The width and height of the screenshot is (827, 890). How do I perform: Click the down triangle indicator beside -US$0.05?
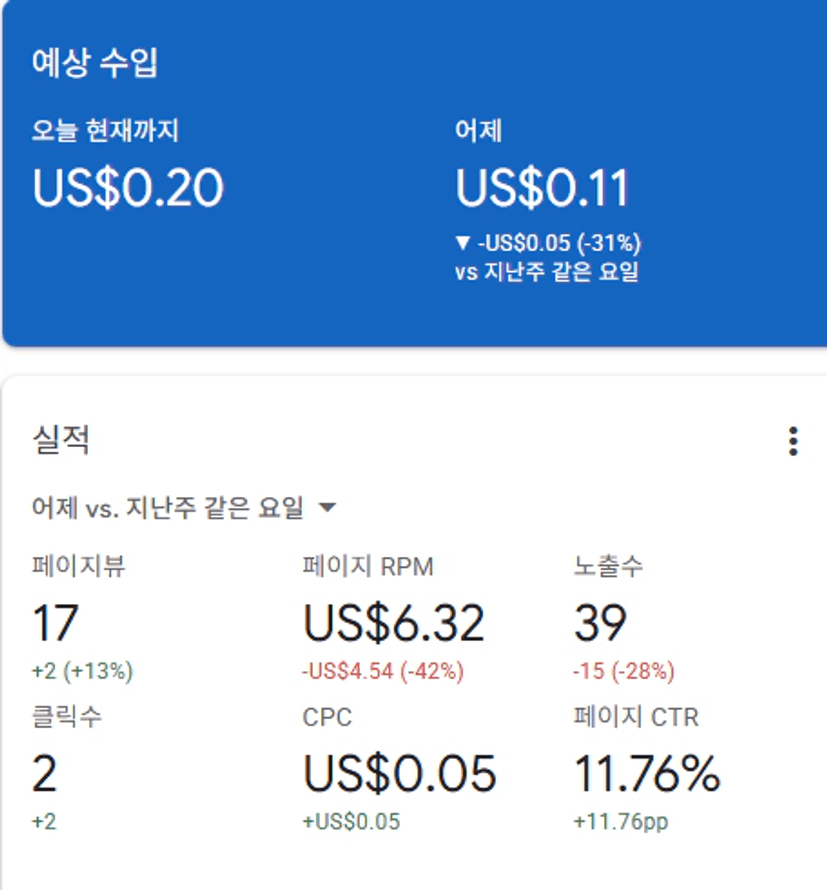[x=462, y=243]
